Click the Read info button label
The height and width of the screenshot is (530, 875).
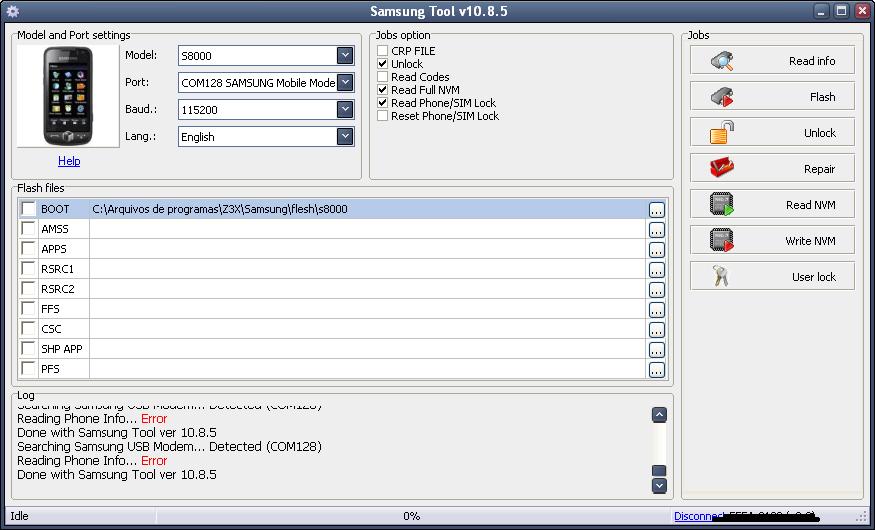pyautogui.click(x=812, y=61)
